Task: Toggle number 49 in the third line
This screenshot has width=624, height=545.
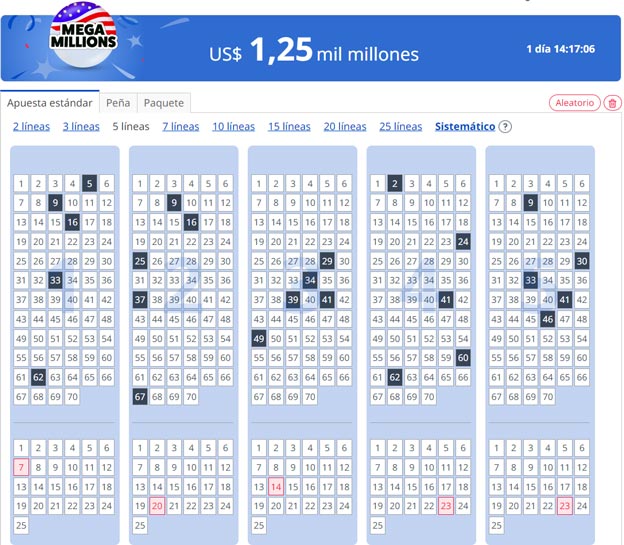Action: [x=259, y=339]
